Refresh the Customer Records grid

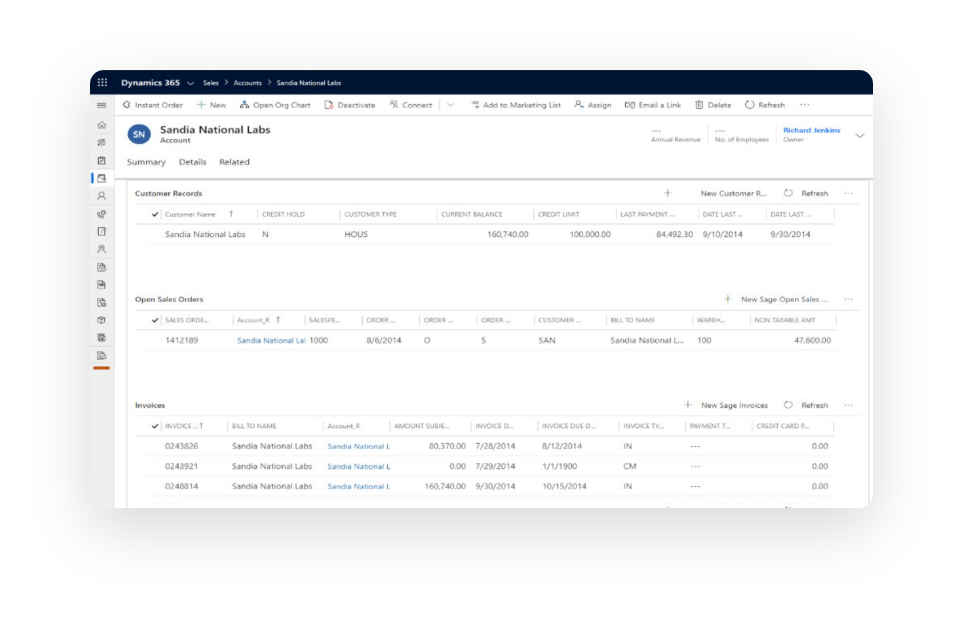(806, 194)
